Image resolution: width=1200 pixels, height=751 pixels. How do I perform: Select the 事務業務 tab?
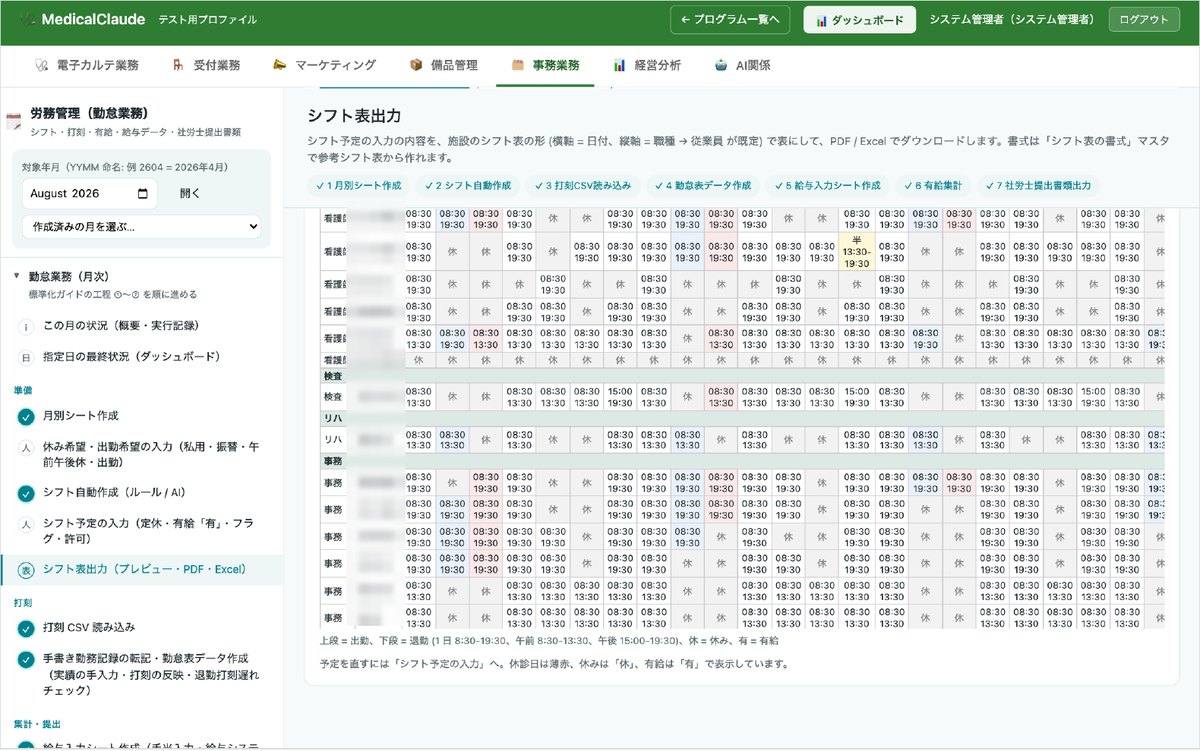(x=545, y=65)
